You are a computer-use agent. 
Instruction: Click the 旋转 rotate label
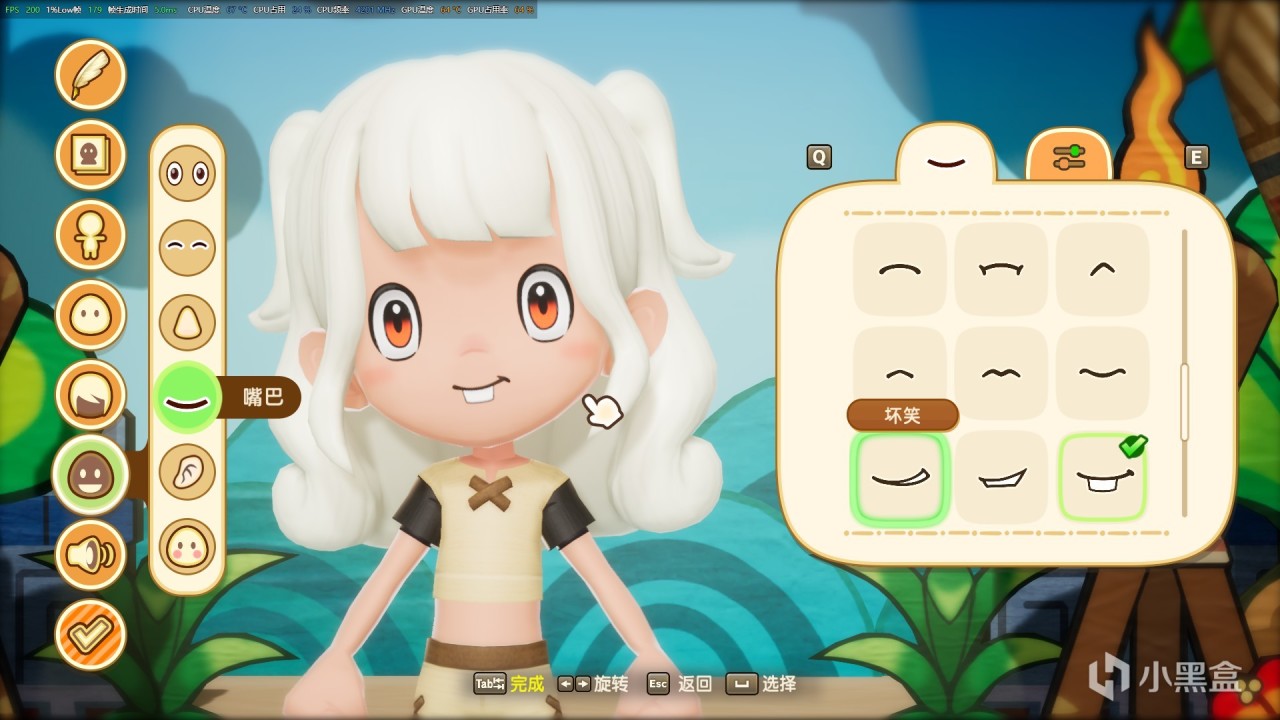coord(611,684)
